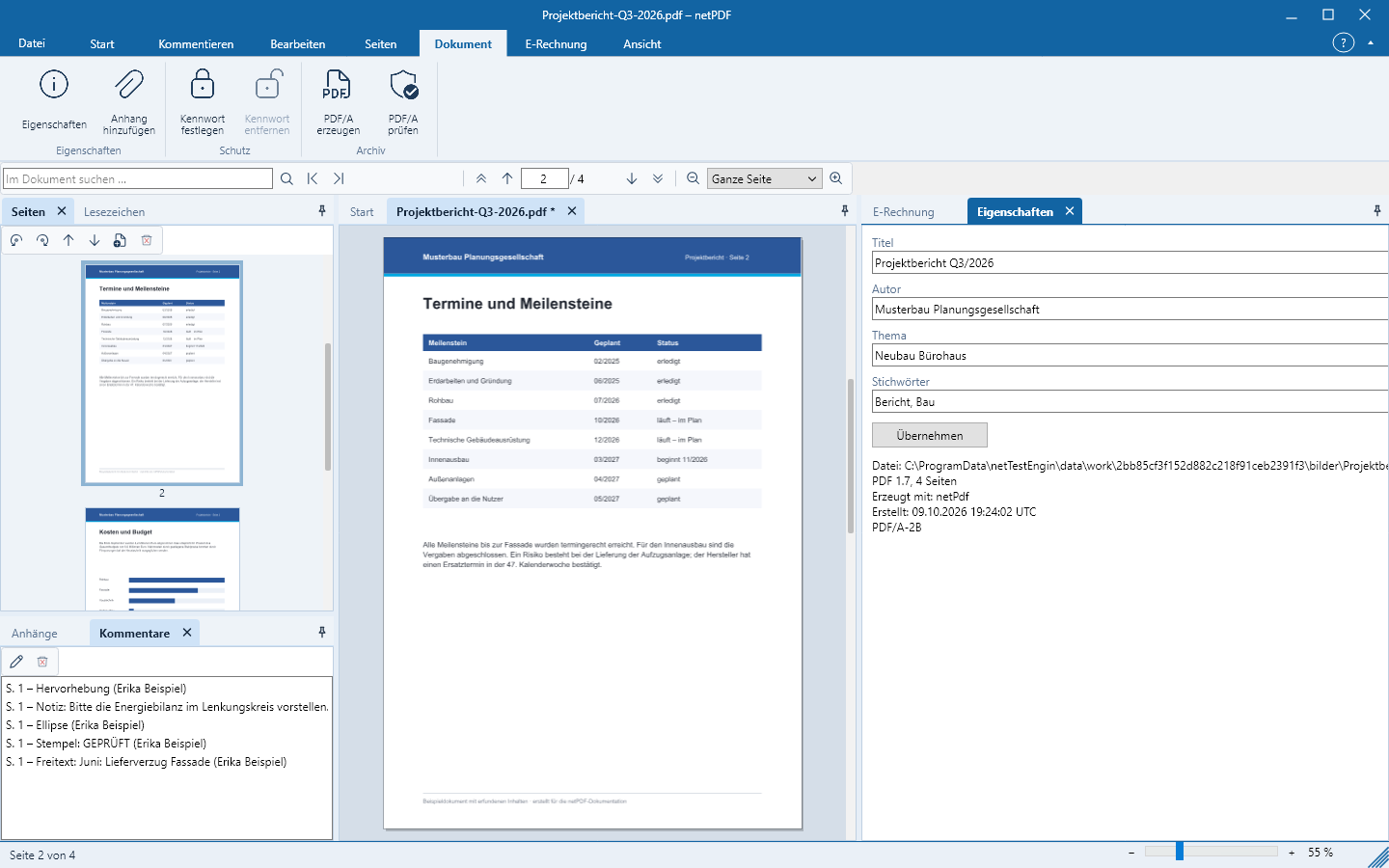The image size is (1389, 868).
Task: Edit comment pencil icon in Kommentare
Action: (16, 662)
